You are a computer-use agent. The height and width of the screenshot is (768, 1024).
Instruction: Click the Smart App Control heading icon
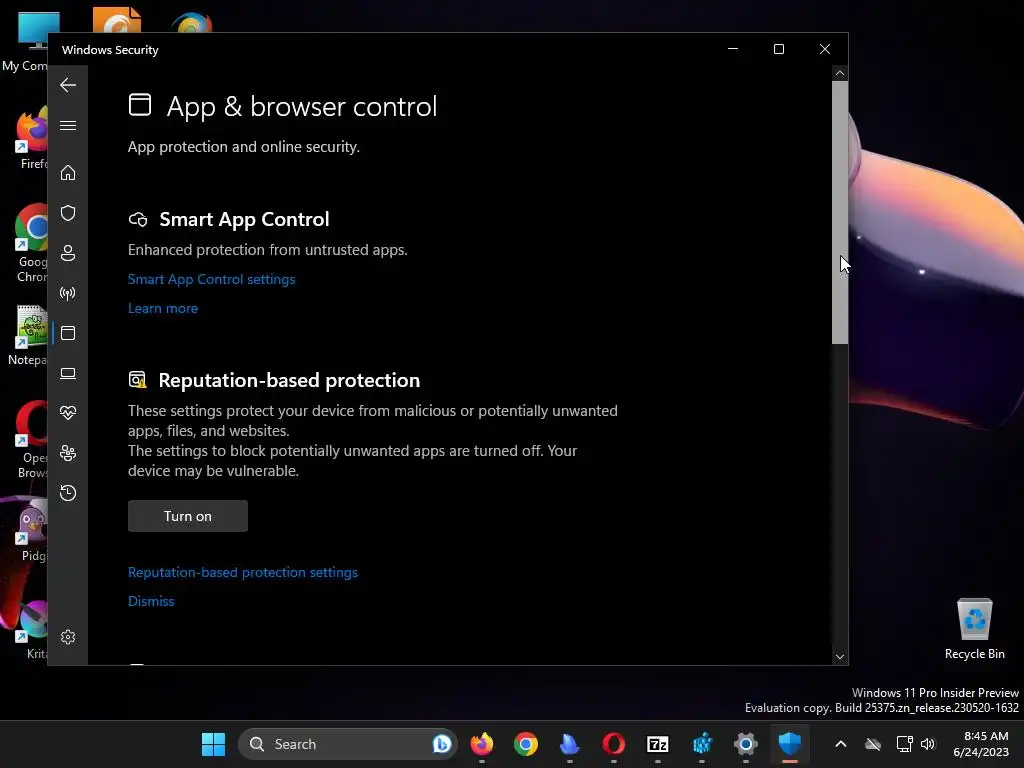[x=138, y=219]
